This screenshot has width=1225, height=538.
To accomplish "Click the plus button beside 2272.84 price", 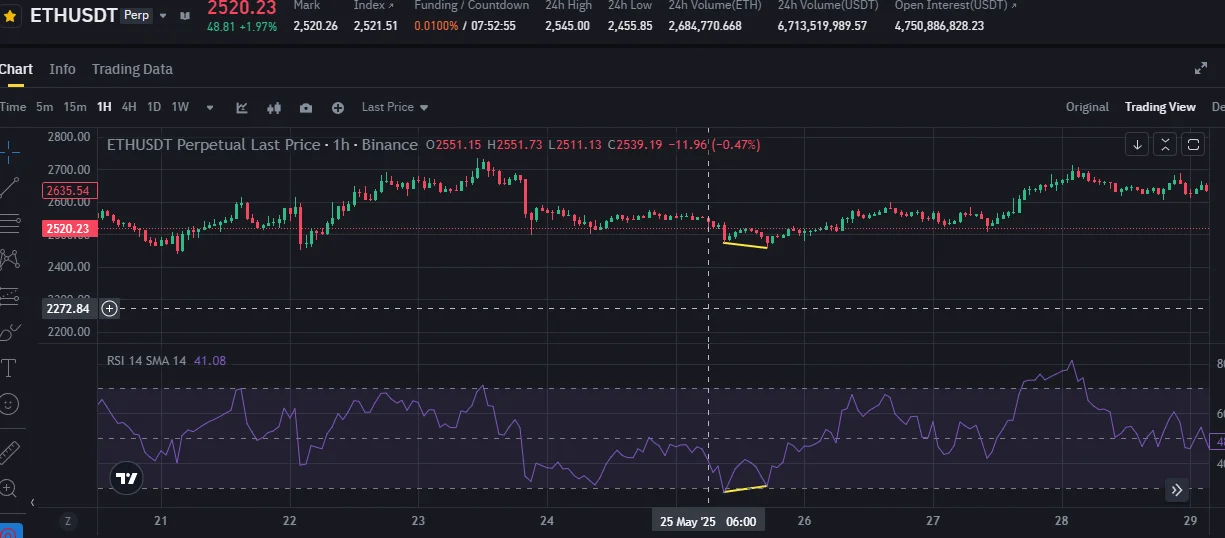I will point(110,308).
